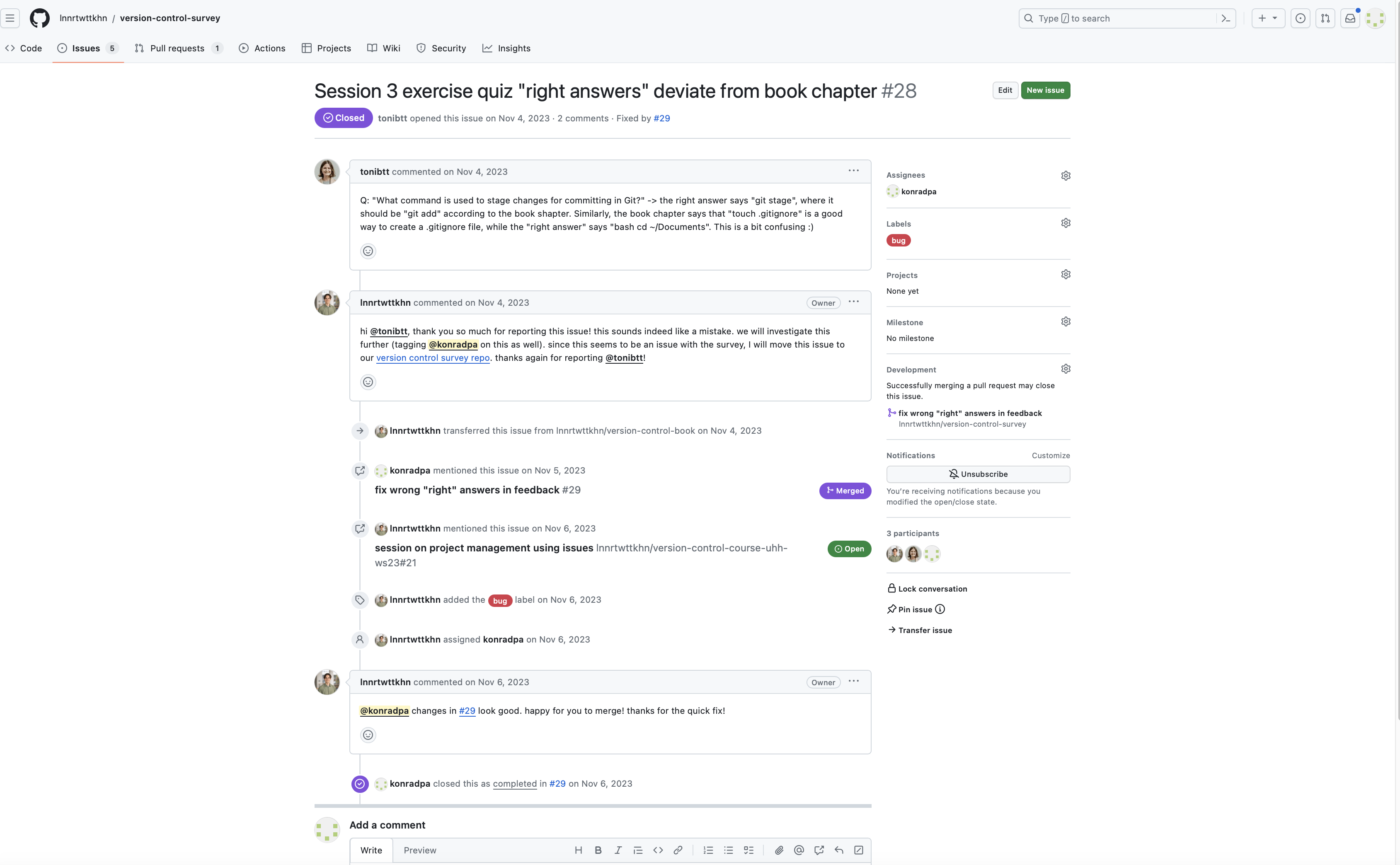Open the notifications inbox icon
Viewport: 1400px width, 865px height.
[x=1349, y=18]
